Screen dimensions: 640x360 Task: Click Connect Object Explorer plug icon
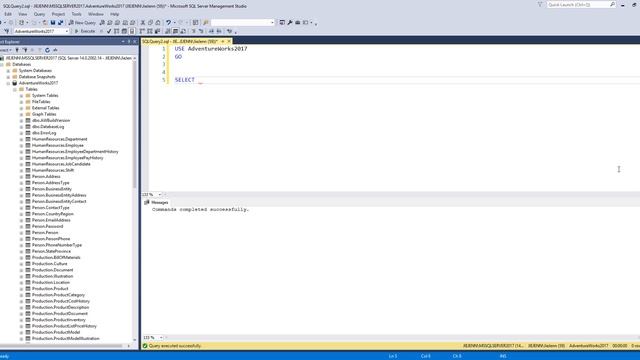(x=17, y=50)
